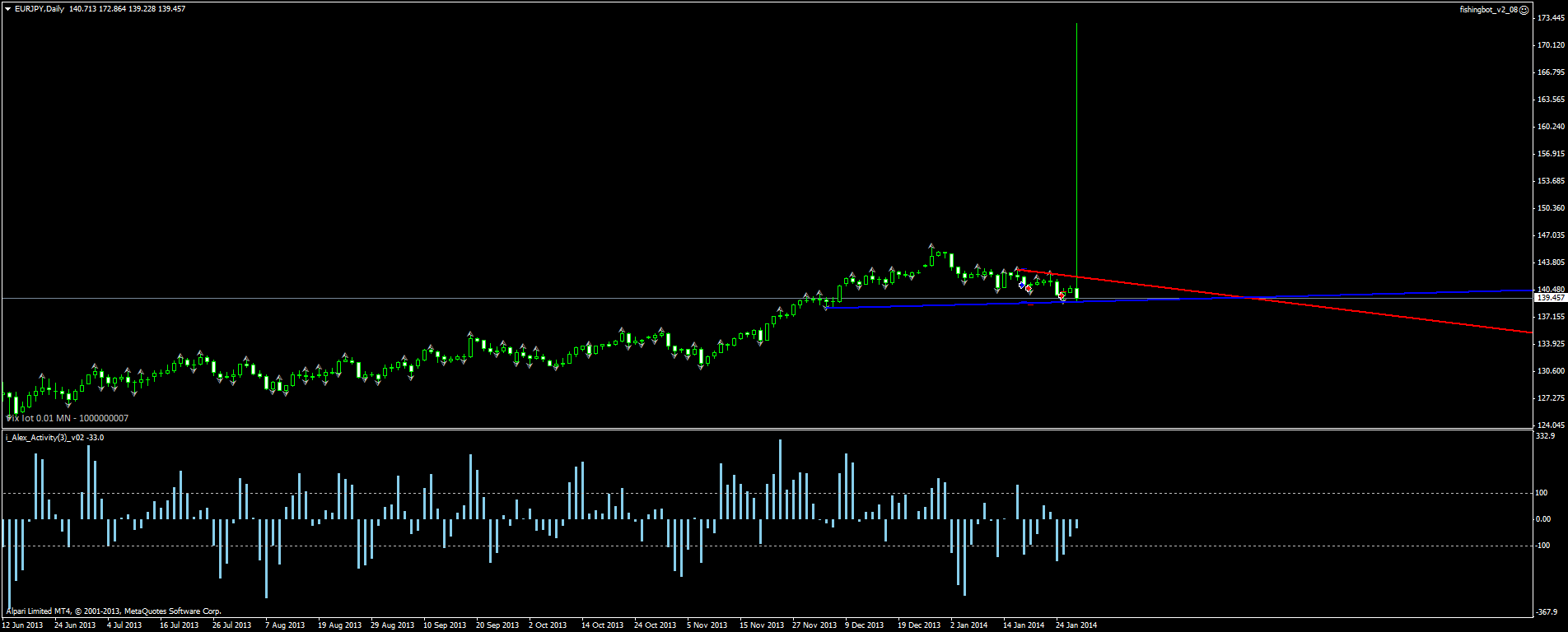
Task: Click indicator level label 100
Action: coord(1542,493)
